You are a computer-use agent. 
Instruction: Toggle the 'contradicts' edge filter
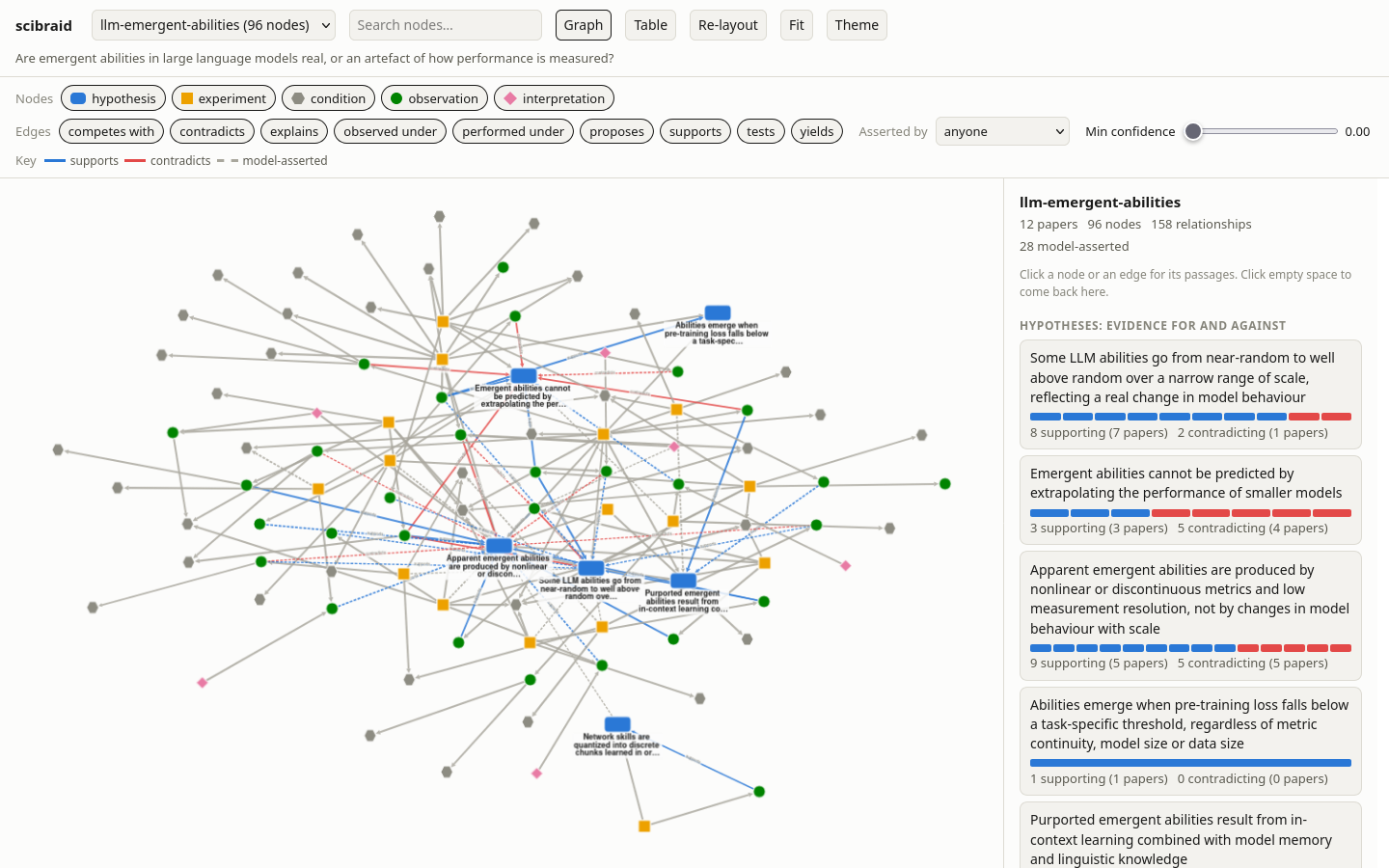pos(212,131)
